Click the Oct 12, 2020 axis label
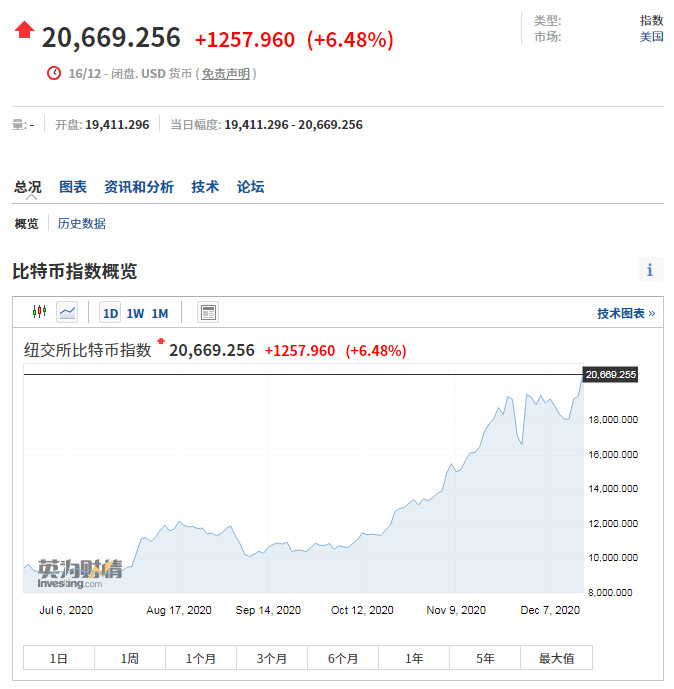This screenshot has width=674, height=689. tap(362, 610)
